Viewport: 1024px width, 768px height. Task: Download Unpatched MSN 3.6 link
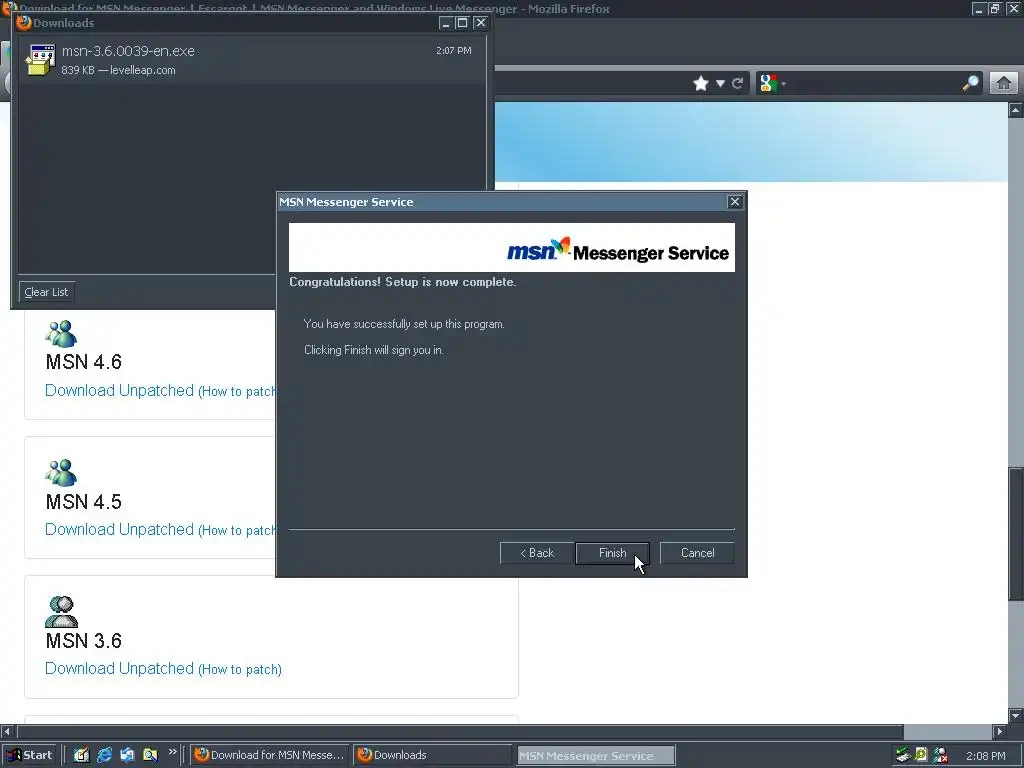click(120, 669)
